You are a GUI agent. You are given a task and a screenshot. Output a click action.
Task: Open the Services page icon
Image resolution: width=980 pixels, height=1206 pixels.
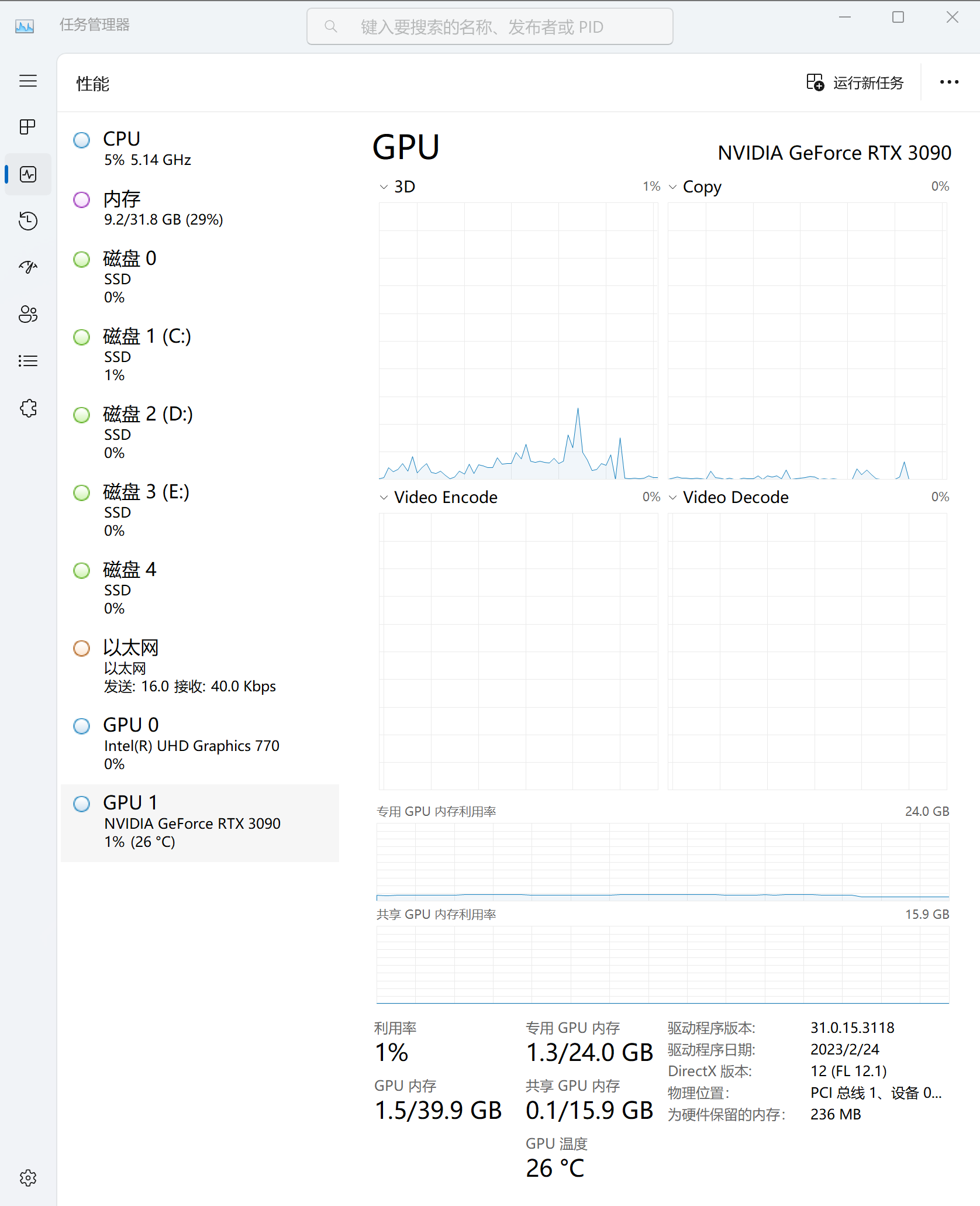pos(28,408)
